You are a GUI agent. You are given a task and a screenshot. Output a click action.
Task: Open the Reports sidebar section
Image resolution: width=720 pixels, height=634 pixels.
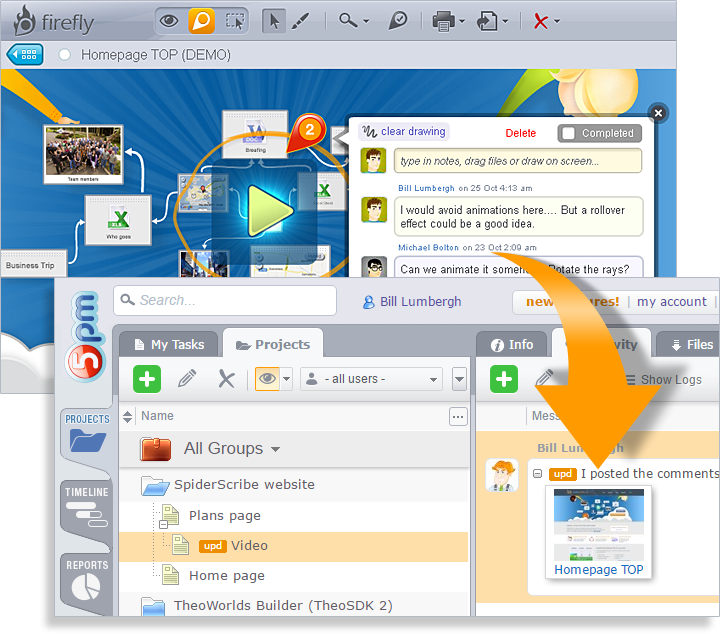(87, 580)
